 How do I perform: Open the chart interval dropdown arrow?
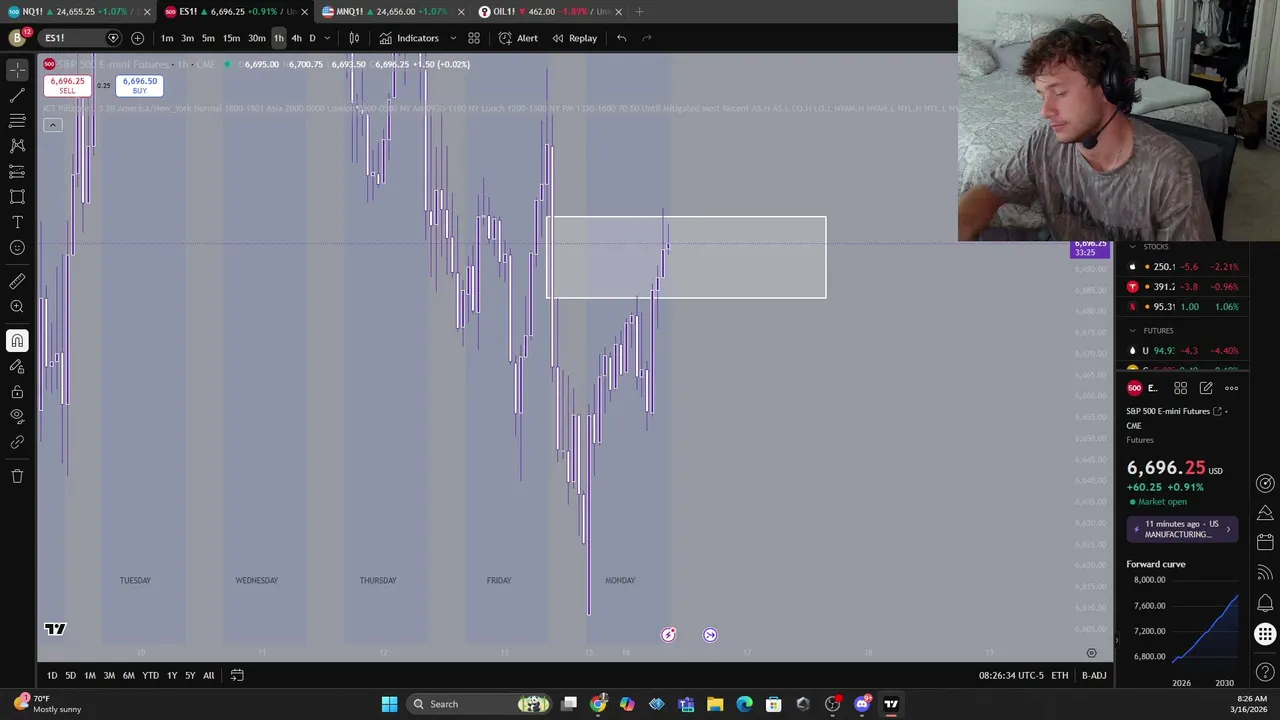(x=327, y=38)
